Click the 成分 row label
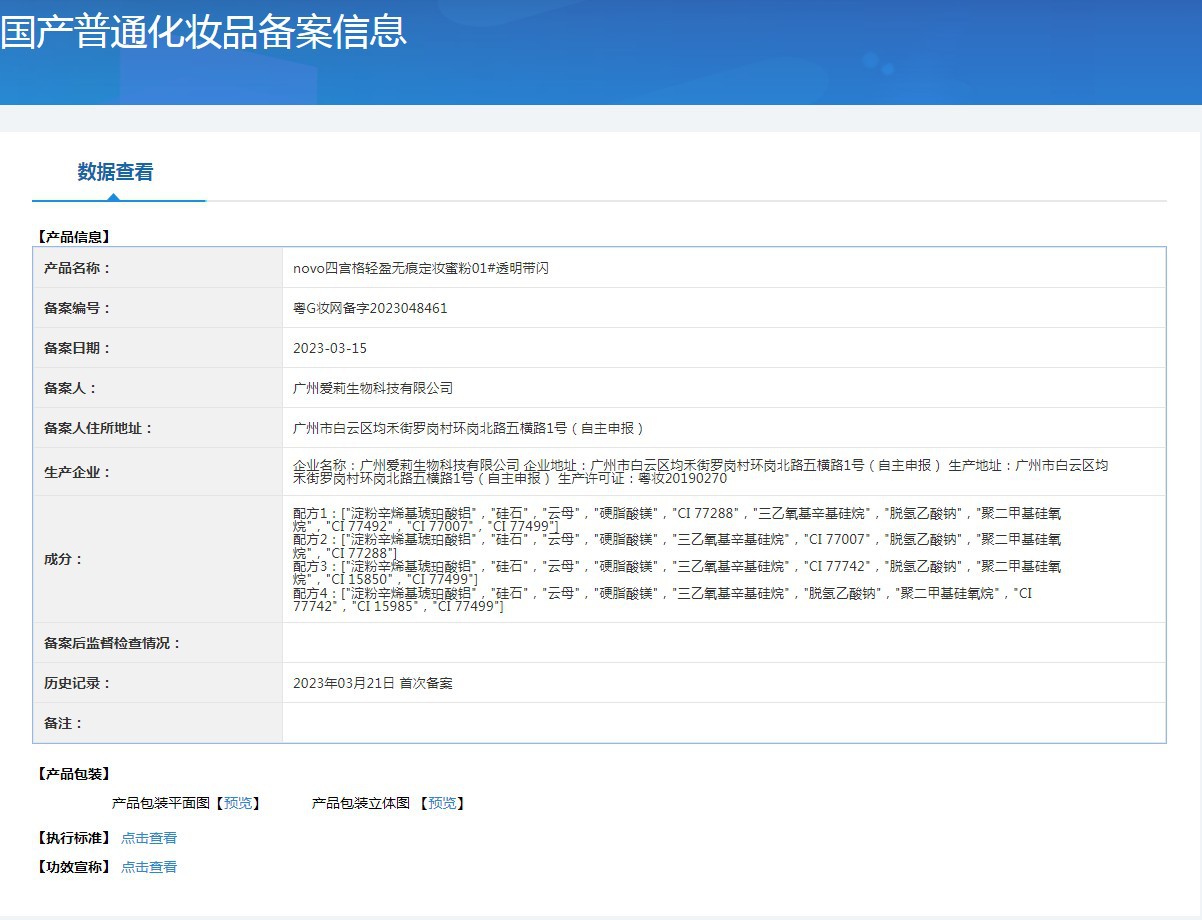 point(64,559)
